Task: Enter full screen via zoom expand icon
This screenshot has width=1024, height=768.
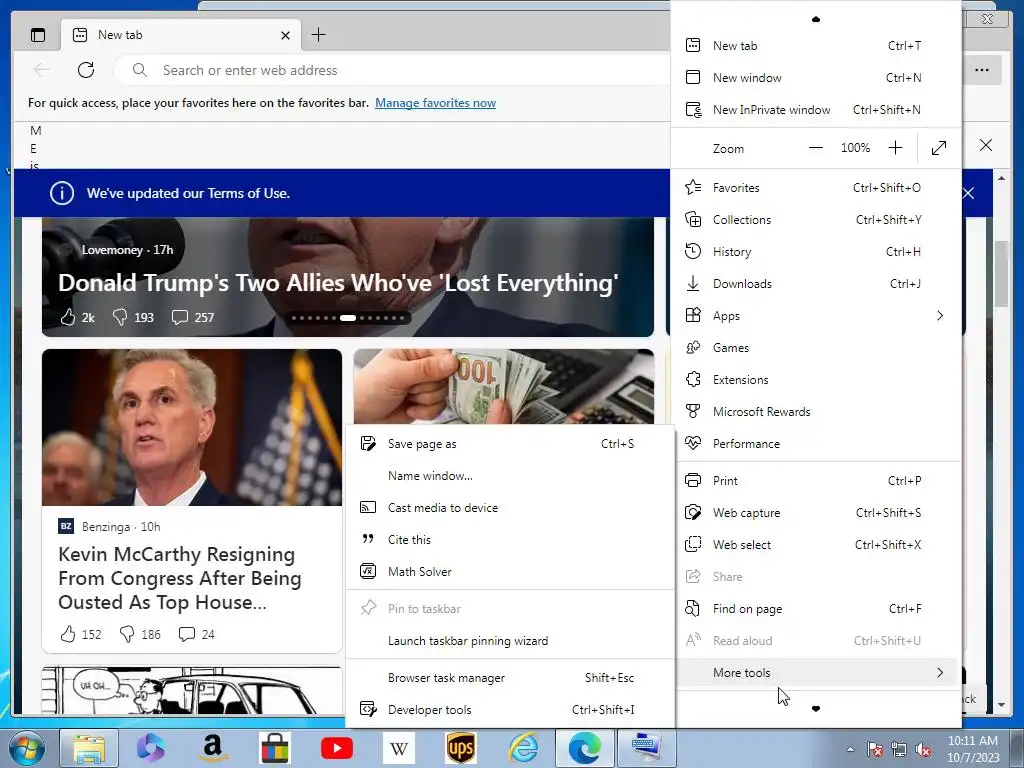Action: pyautogui.click(x=939, y=148)
